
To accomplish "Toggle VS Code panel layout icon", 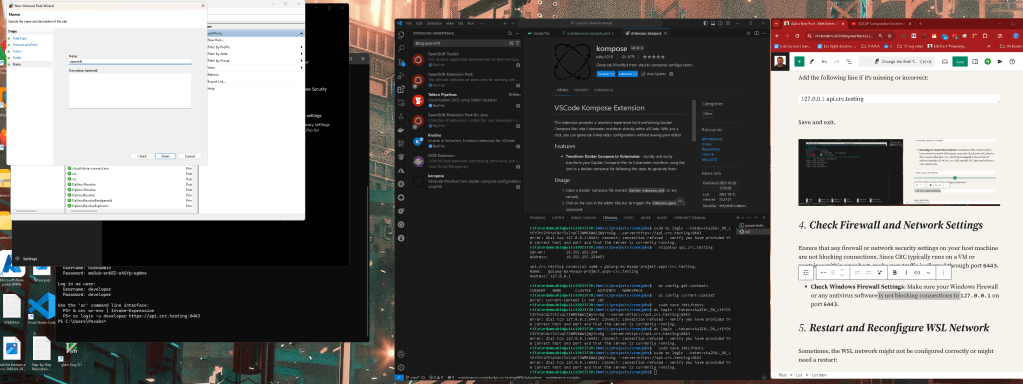I will pos(713,23).
